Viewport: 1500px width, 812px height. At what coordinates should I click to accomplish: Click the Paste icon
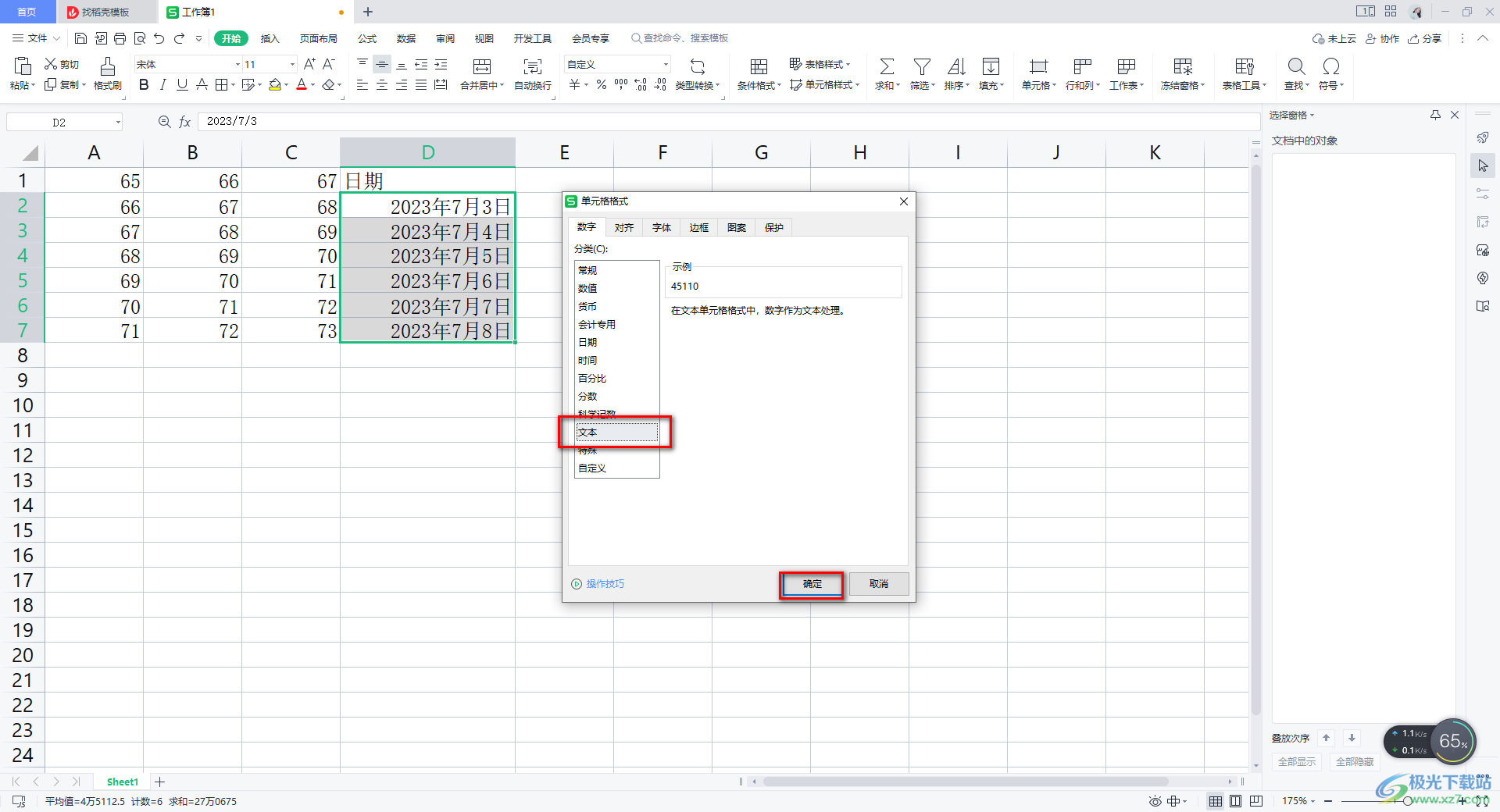coord(23,66)
